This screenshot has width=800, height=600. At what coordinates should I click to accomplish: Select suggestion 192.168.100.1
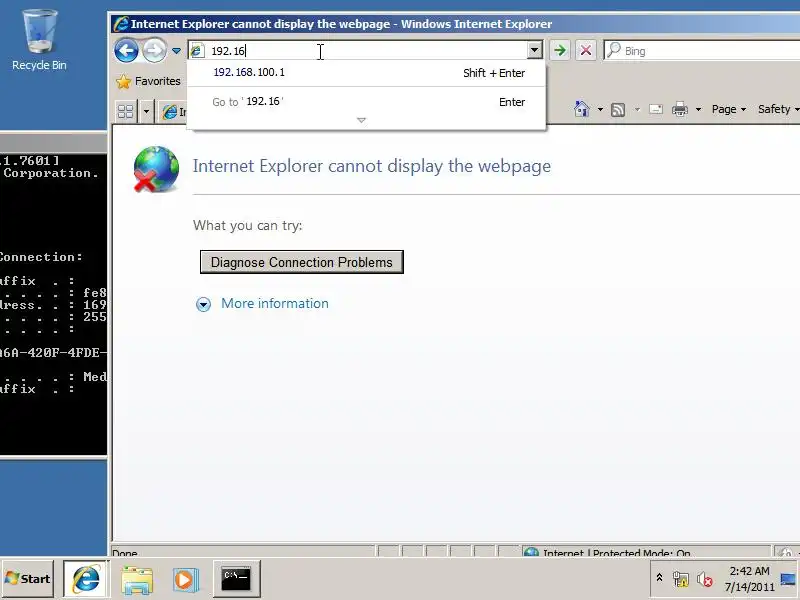tap(366, 73)
